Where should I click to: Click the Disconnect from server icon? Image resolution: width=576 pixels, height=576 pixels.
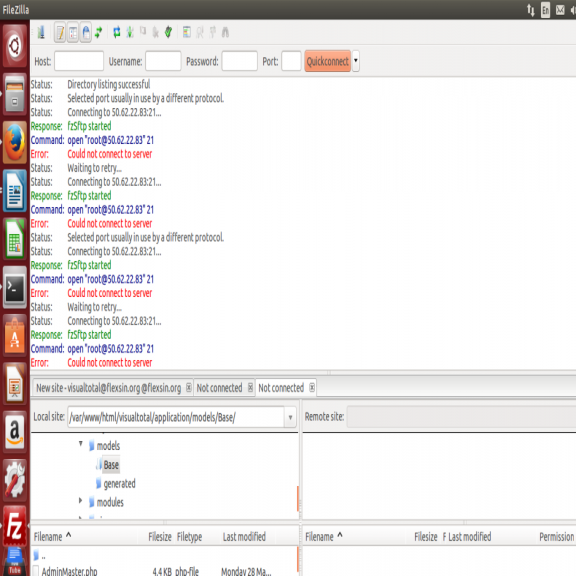coord(155,32)
